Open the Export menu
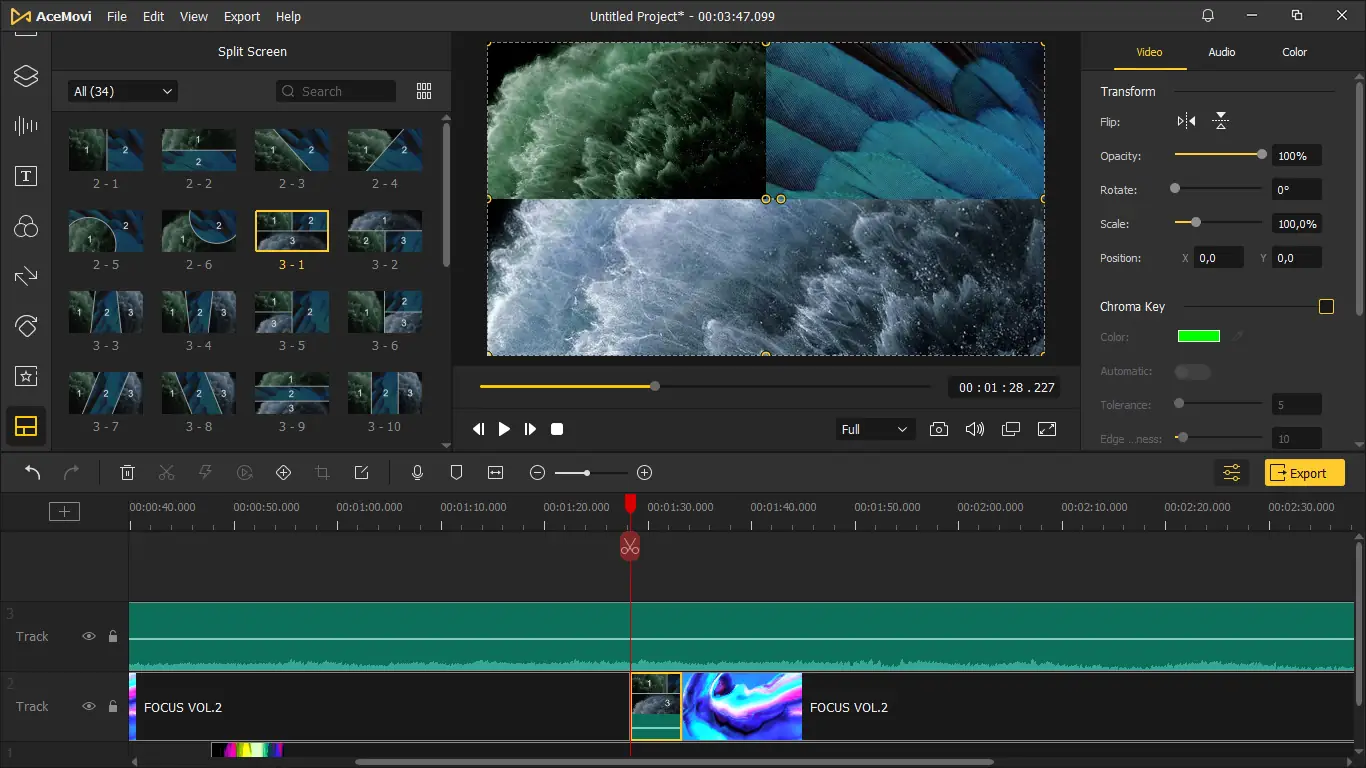 click(242, 17)
